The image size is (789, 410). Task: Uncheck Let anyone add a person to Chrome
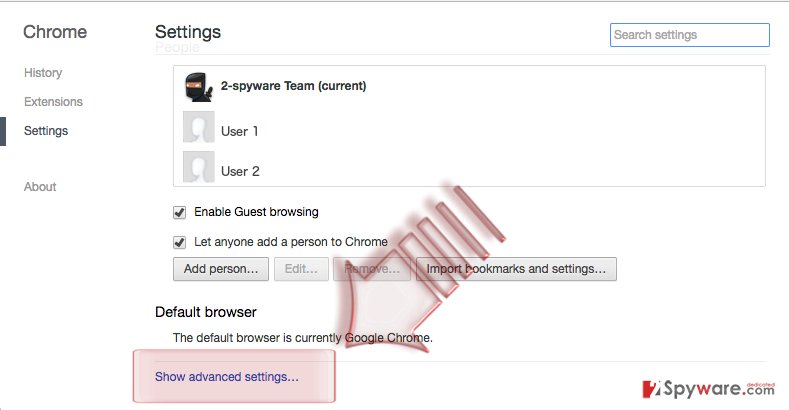coord(180,242)
